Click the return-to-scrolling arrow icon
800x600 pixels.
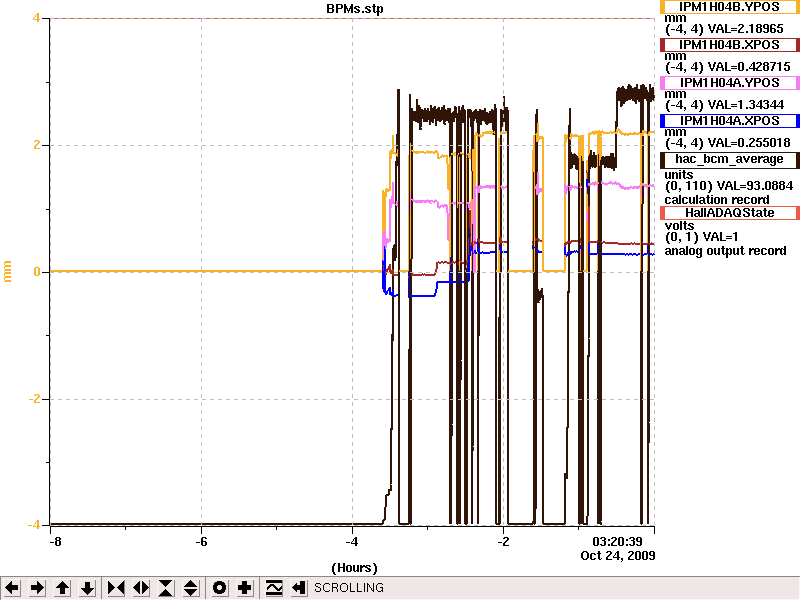click(x=298, y=588)
